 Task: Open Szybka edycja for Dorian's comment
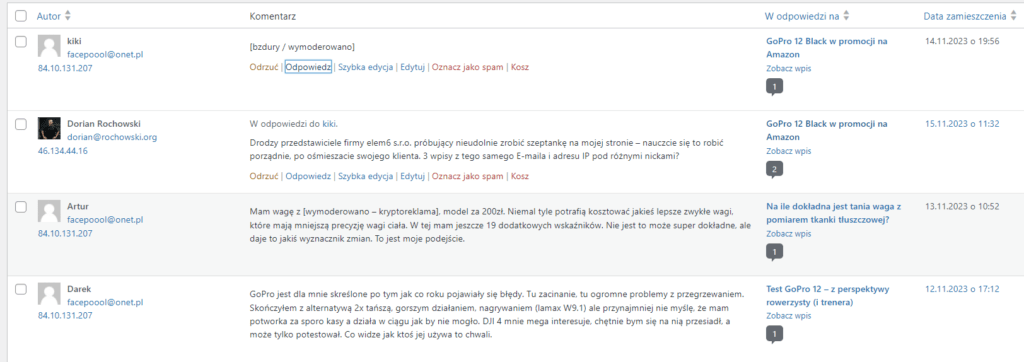coord(365,176)
